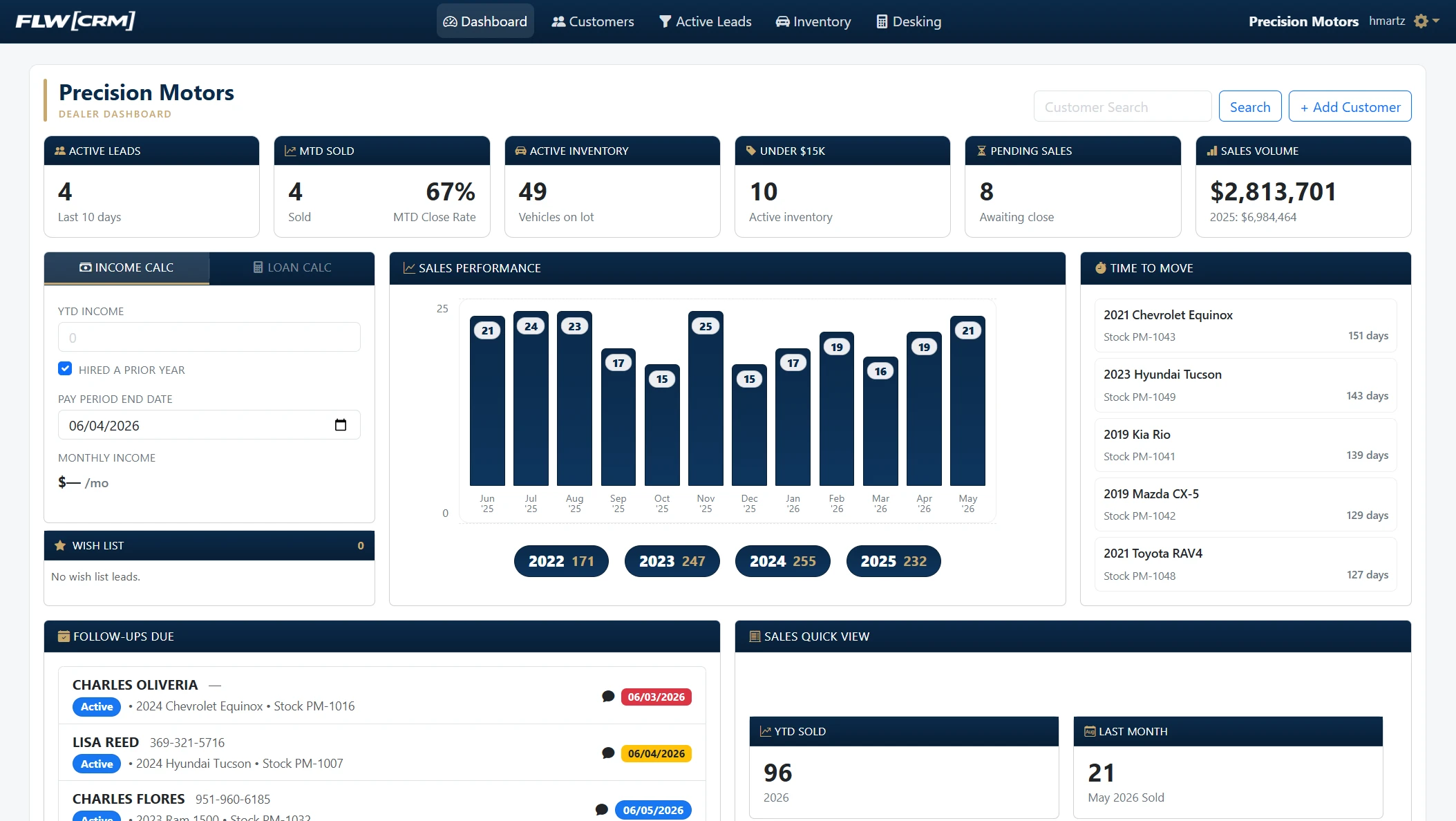Open the Inventory page
Viewport: 1456px width, 821px height.
(x=813, y=21)
